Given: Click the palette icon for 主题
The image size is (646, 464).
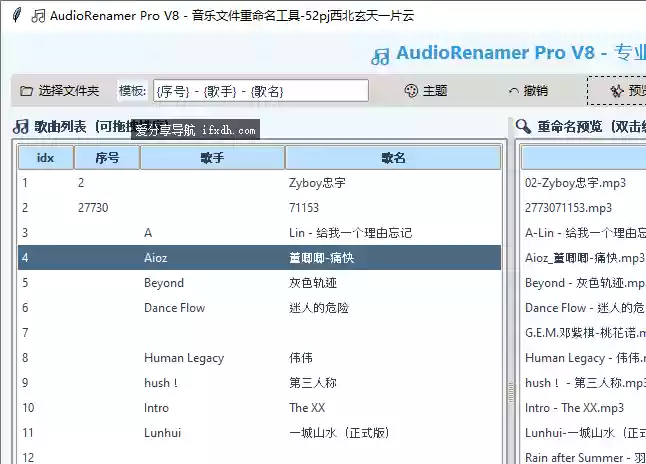Looking at the screenshot, I should click(411, 91).
